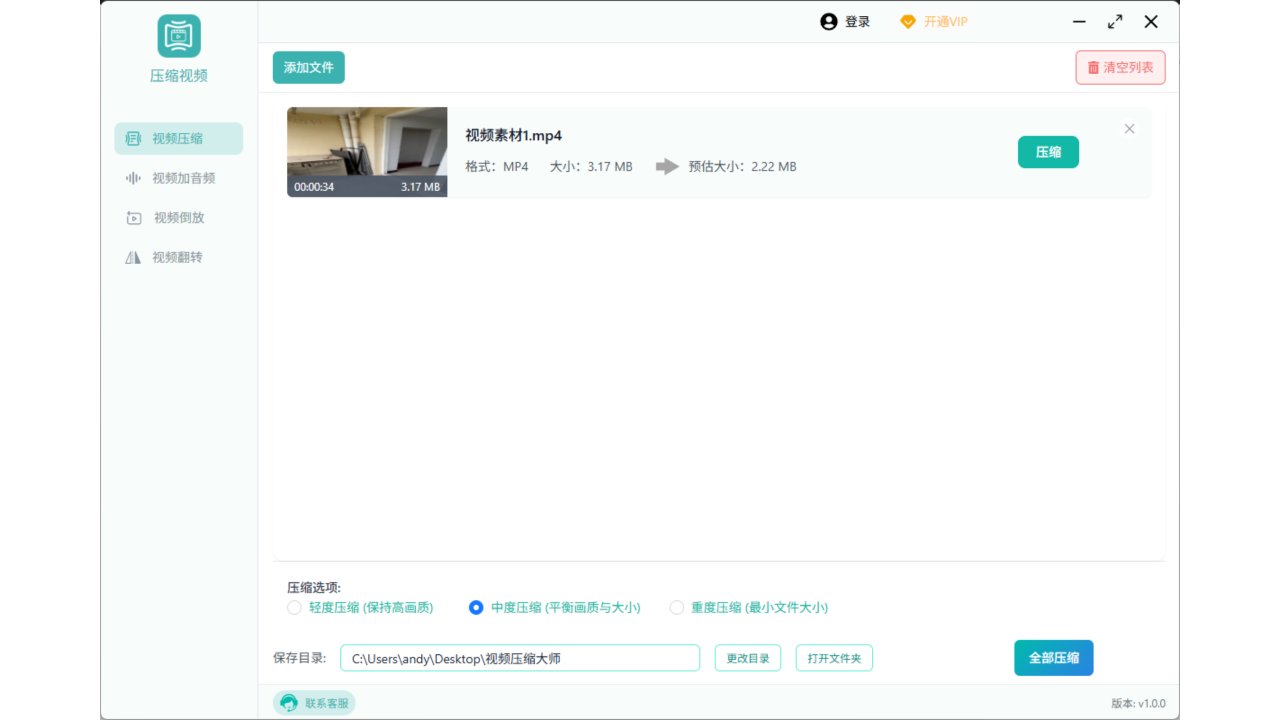The width and height of the screenshot is (1280, 720).
Task: Click the save directory path field
Action: point(520,657)
